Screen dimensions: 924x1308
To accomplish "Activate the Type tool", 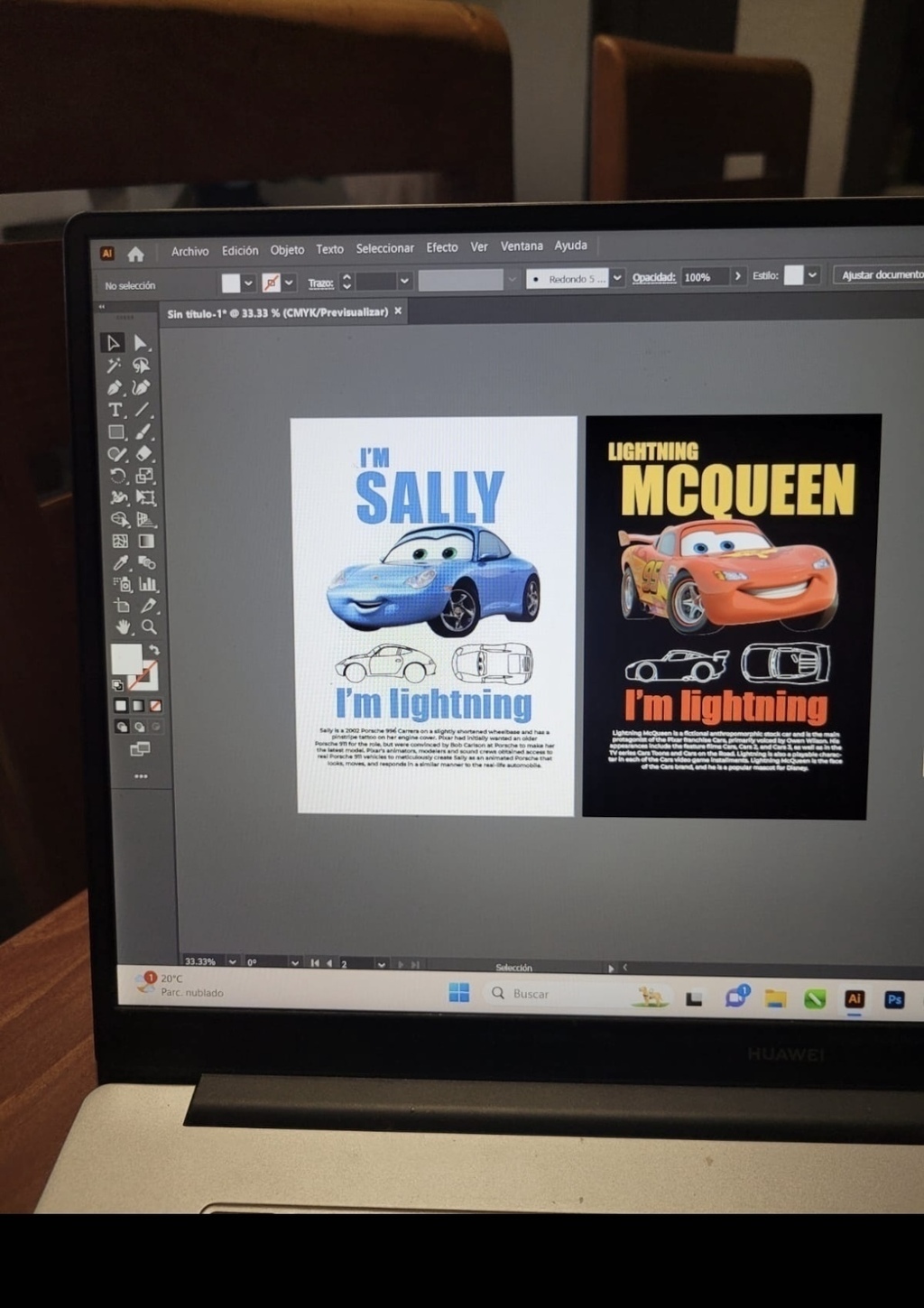I will click(115, 410).
